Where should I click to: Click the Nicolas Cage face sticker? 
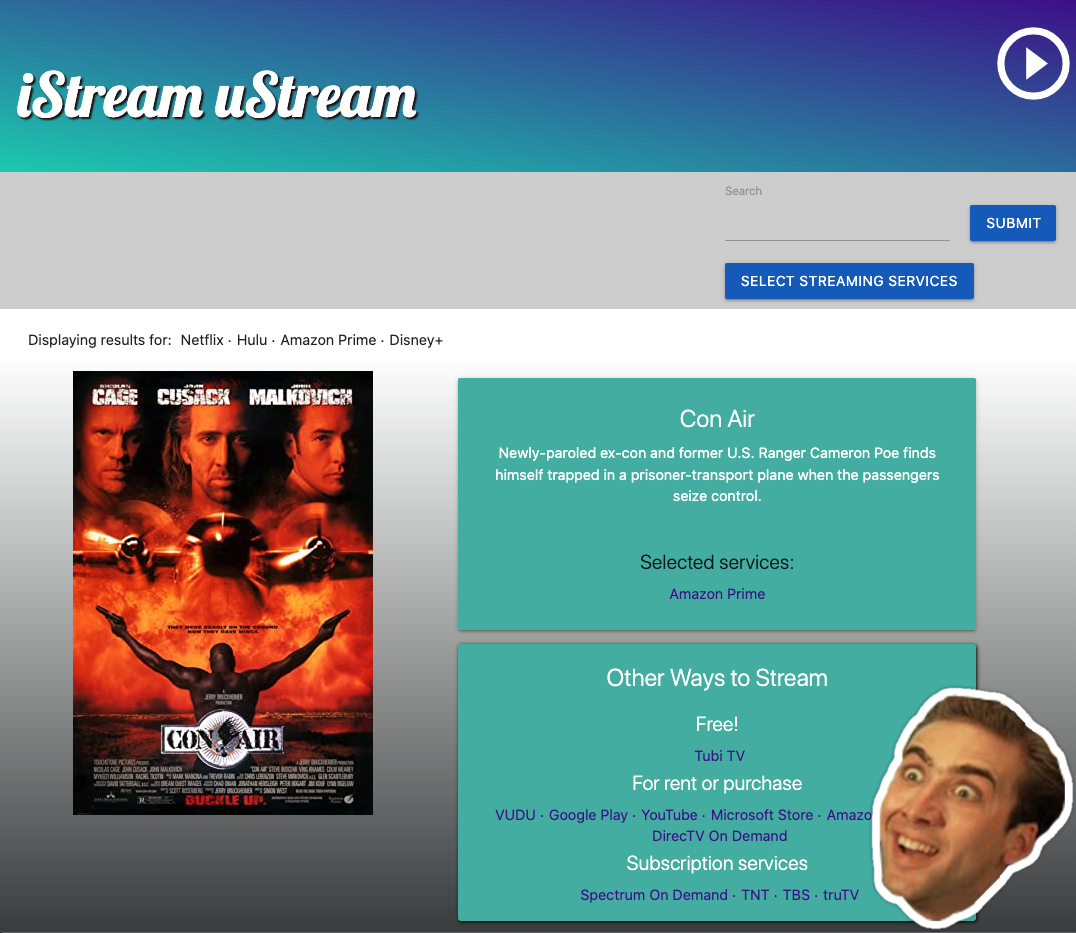967,805
